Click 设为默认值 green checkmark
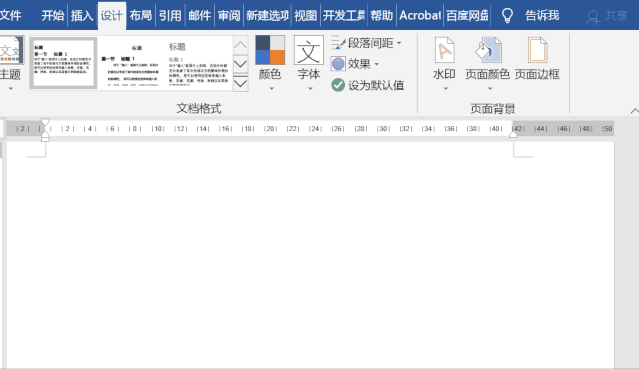 pyautogui.click(x=338, y=85)
